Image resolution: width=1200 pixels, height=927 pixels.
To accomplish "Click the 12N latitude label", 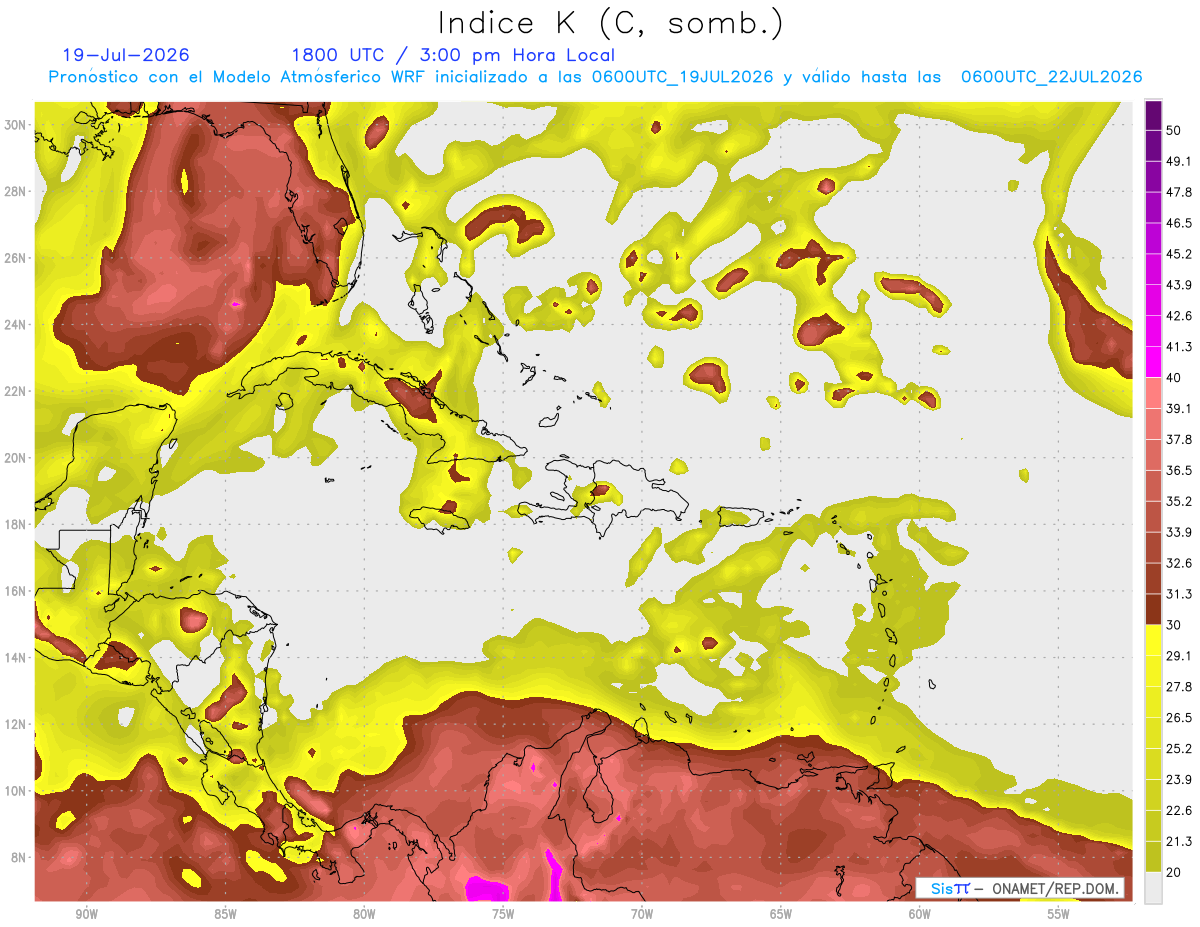I will (x=16, y=724).
